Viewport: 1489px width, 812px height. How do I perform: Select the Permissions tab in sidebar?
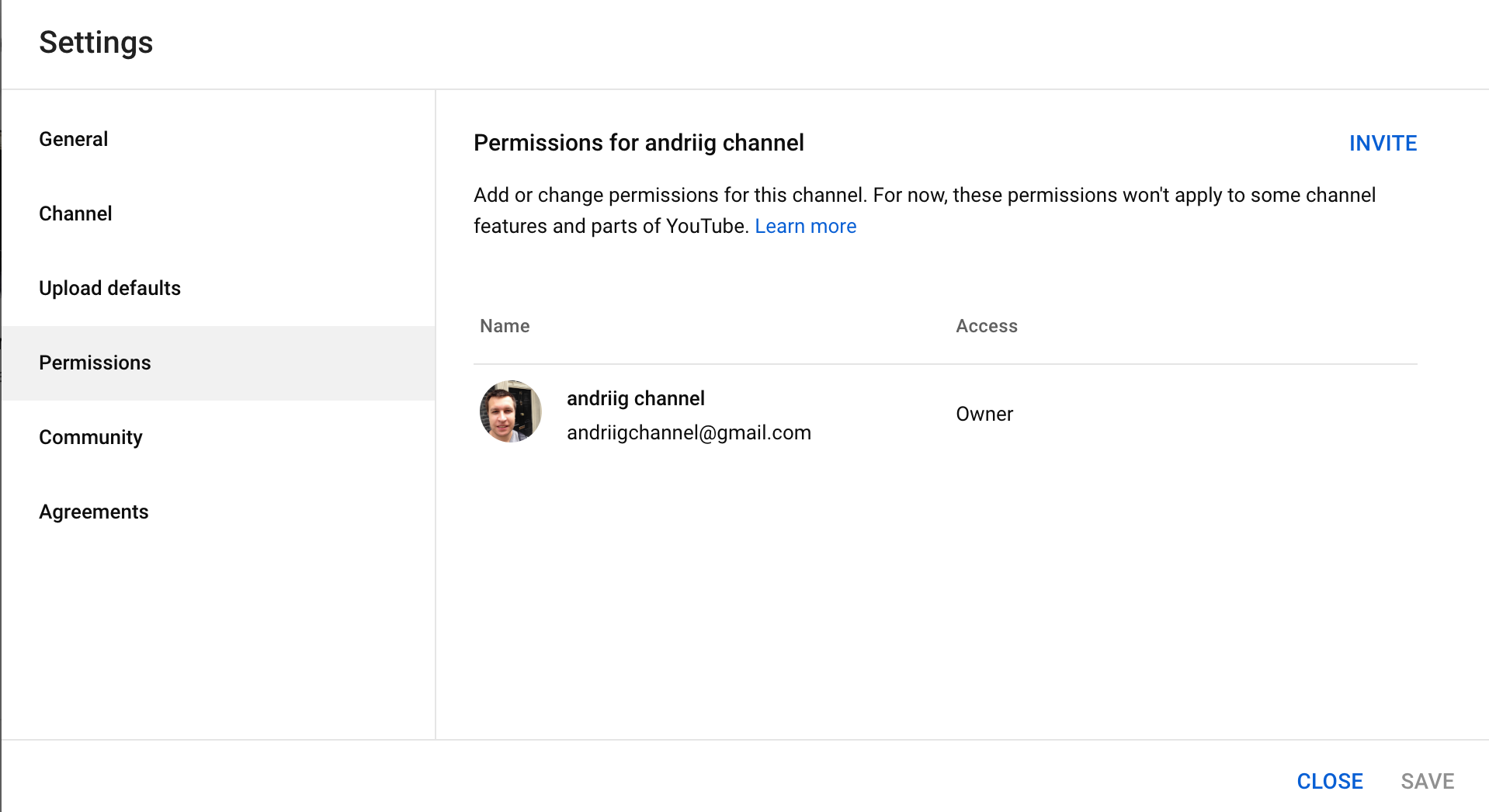point(95,363)
